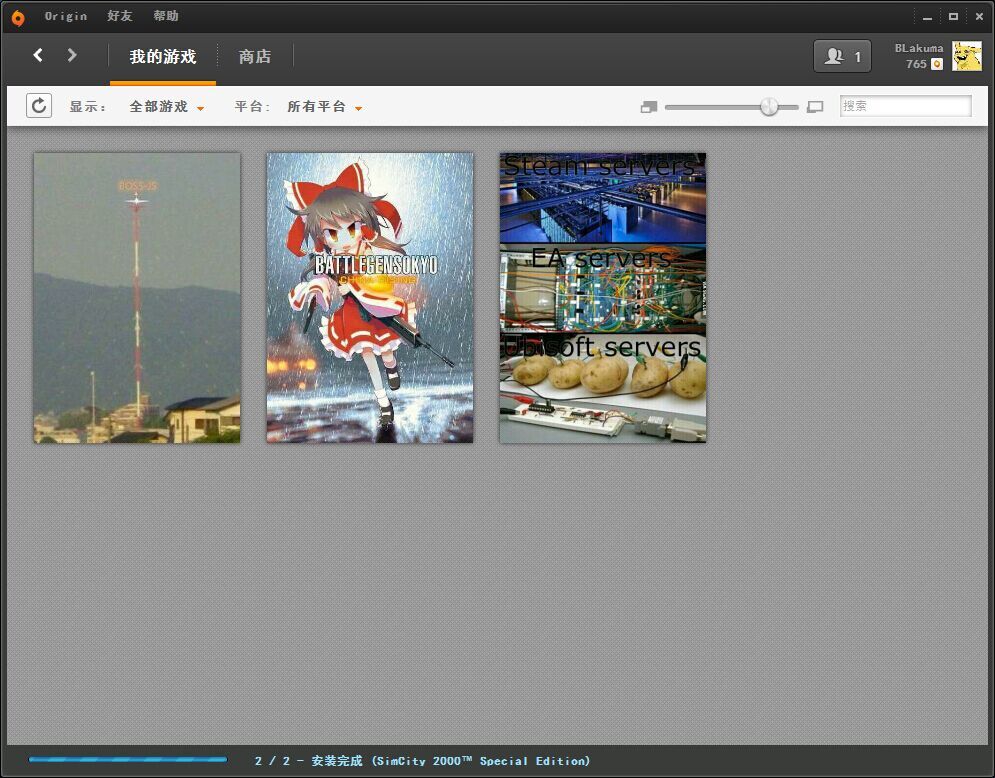Open the 帮助 menu
The height and width of the screenshot is (778, 995).
(166, 16)
